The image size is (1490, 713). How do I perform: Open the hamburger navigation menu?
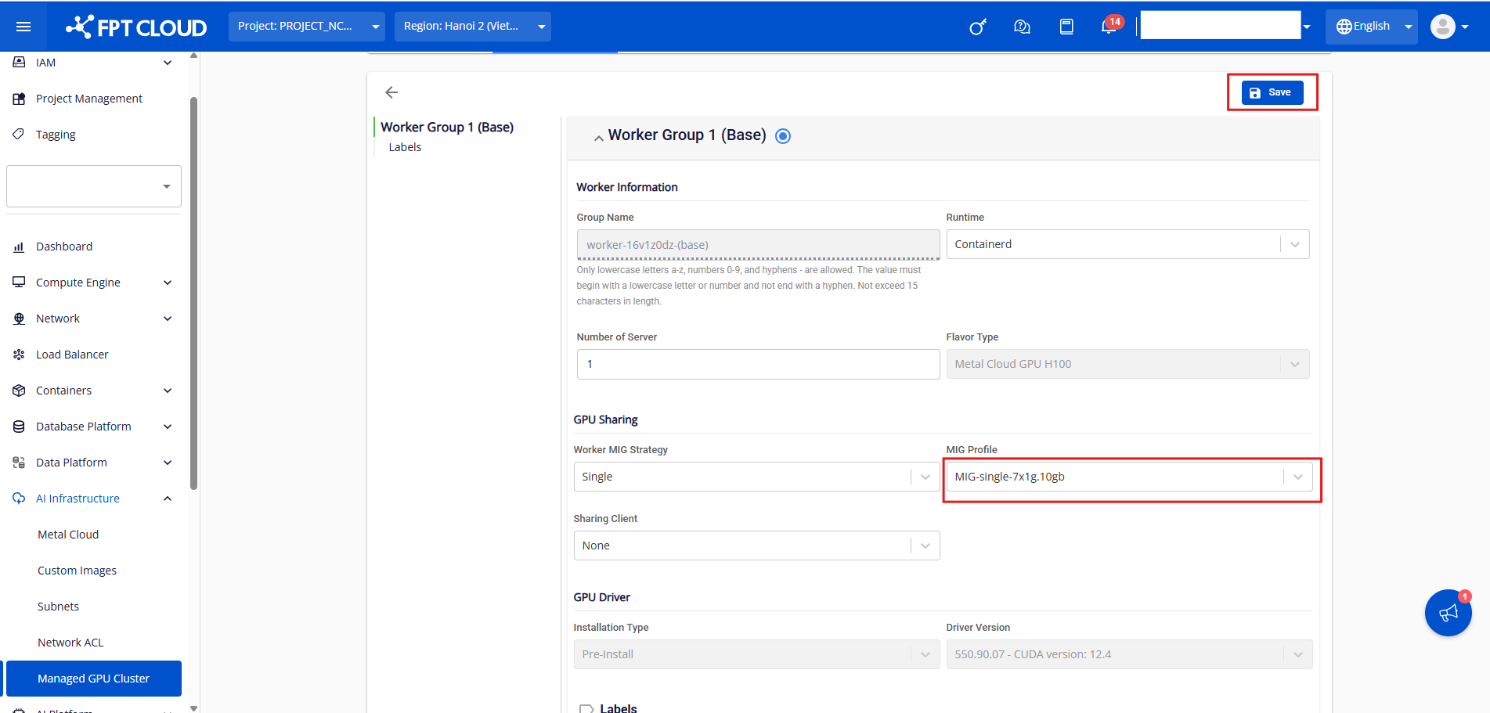click(x=24, y=27)
